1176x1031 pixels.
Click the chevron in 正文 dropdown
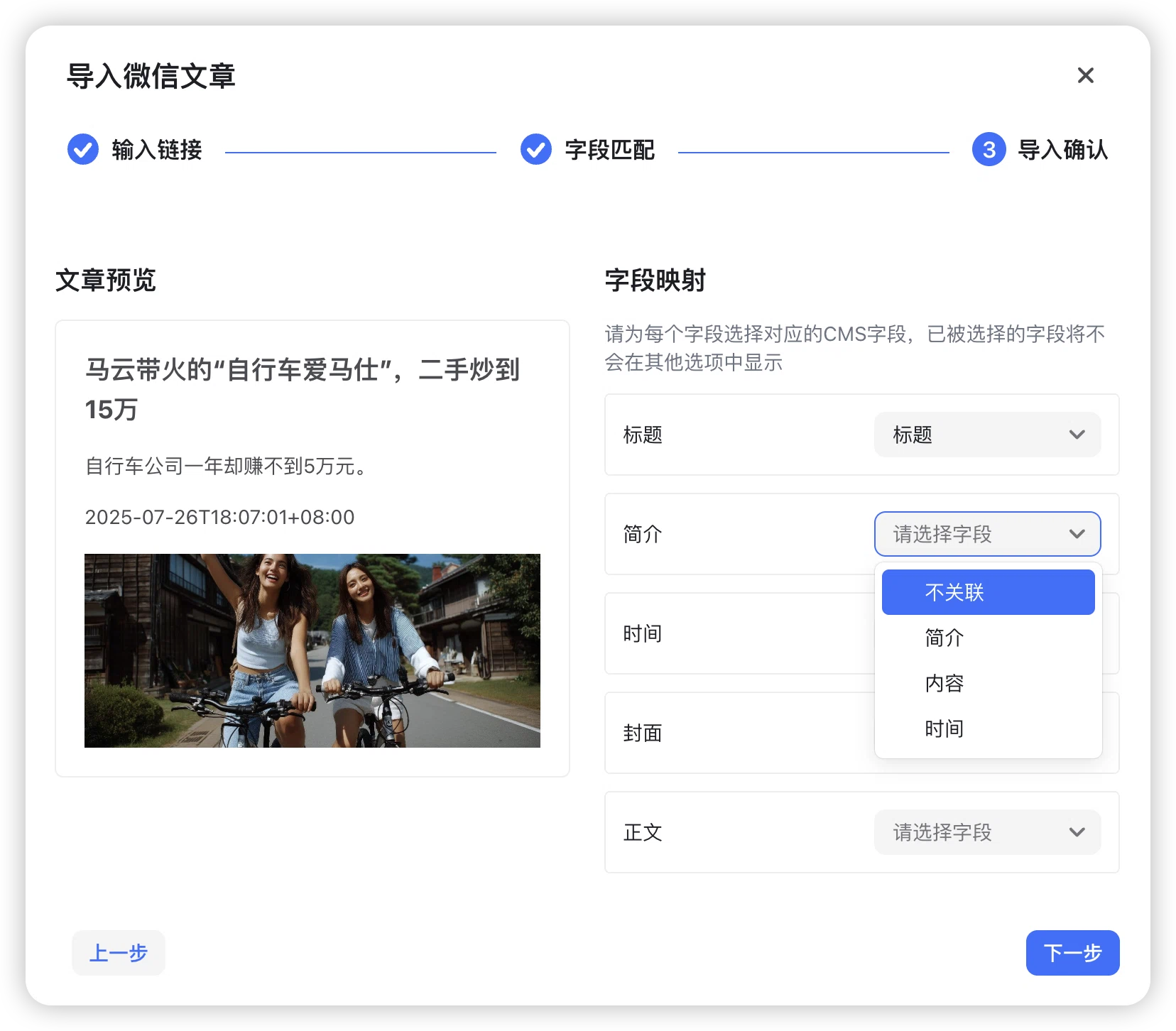[x=1077, y=832]
